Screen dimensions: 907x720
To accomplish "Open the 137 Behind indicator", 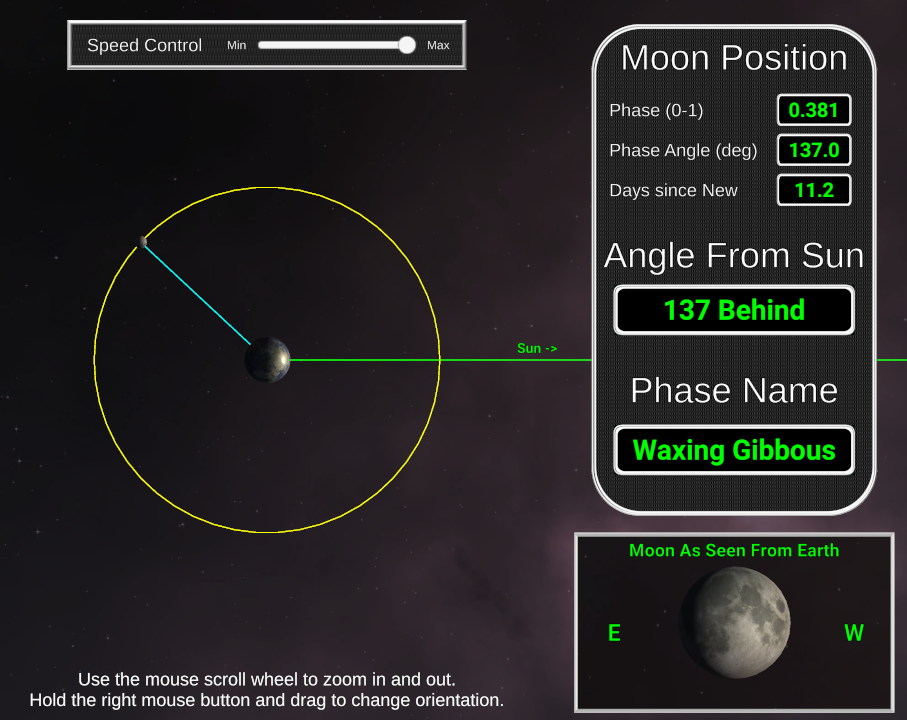I will point(733,310).
